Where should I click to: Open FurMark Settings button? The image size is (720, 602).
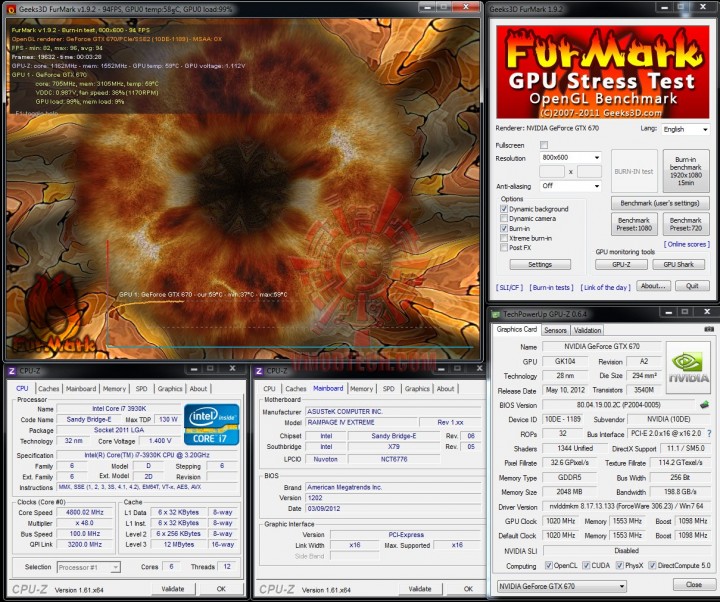point(540,264)
